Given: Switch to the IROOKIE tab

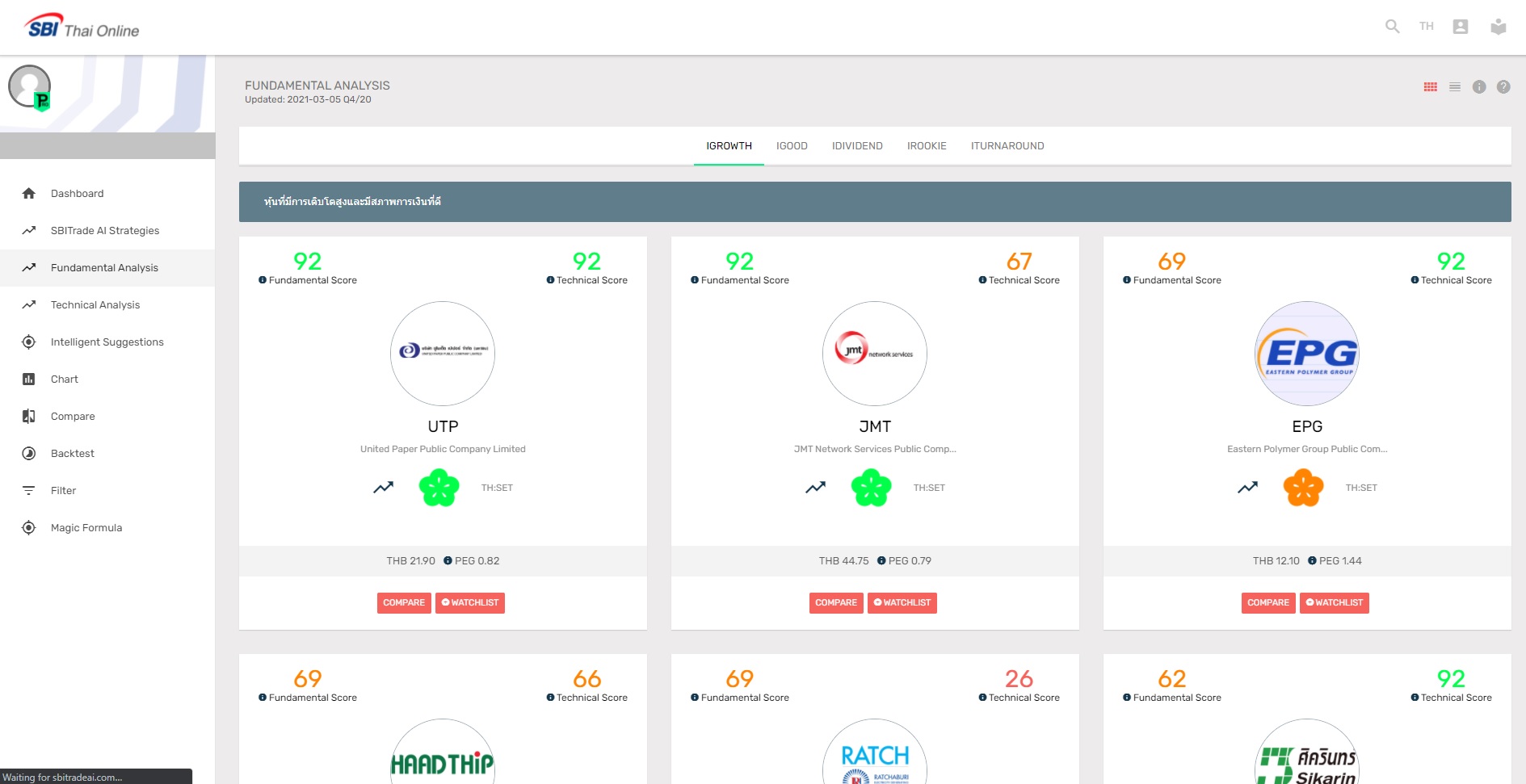Looking at the screenshot, I should (927, 146).
